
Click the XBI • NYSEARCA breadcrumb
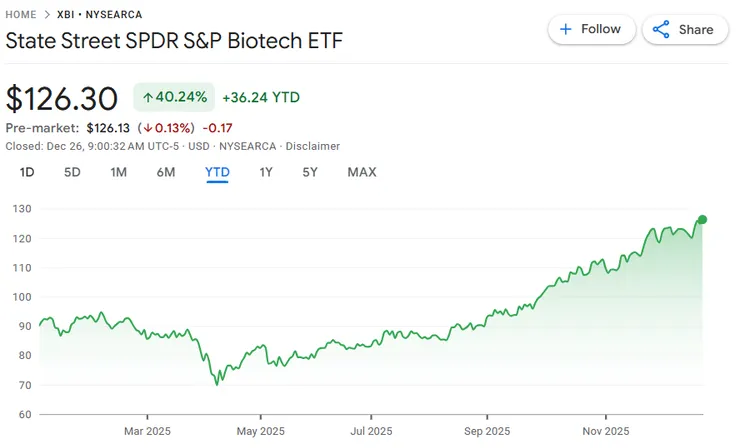99,15
